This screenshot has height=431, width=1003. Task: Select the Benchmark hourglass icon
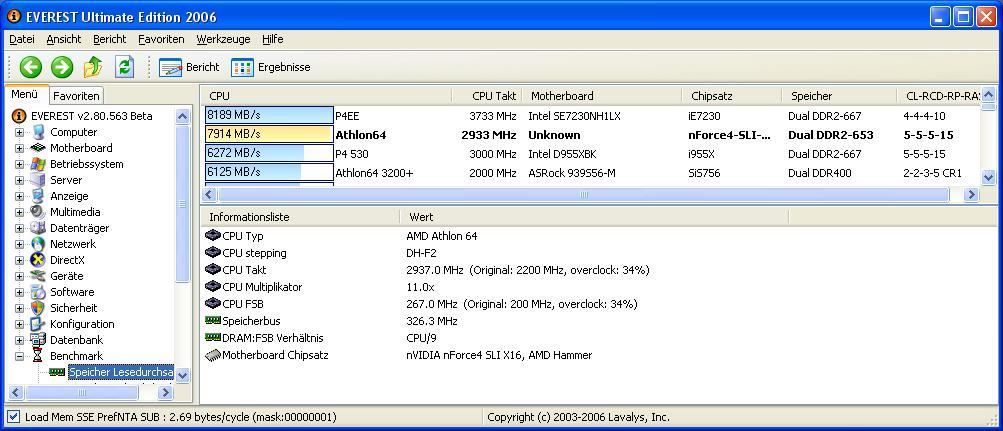(38, 356)
